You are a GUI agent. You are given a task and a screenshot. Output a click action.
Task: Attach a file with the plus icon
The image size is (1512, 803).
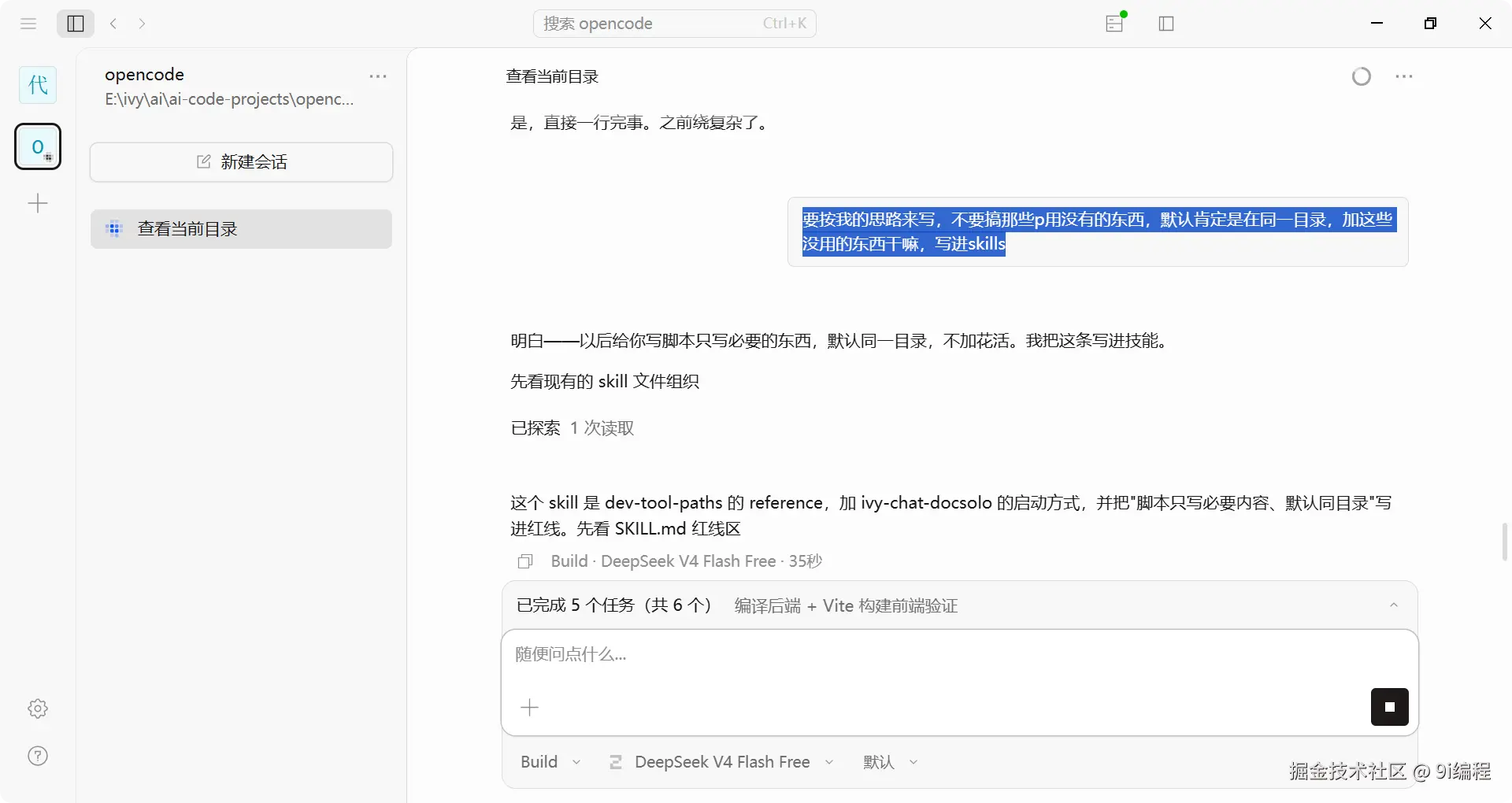530,708
